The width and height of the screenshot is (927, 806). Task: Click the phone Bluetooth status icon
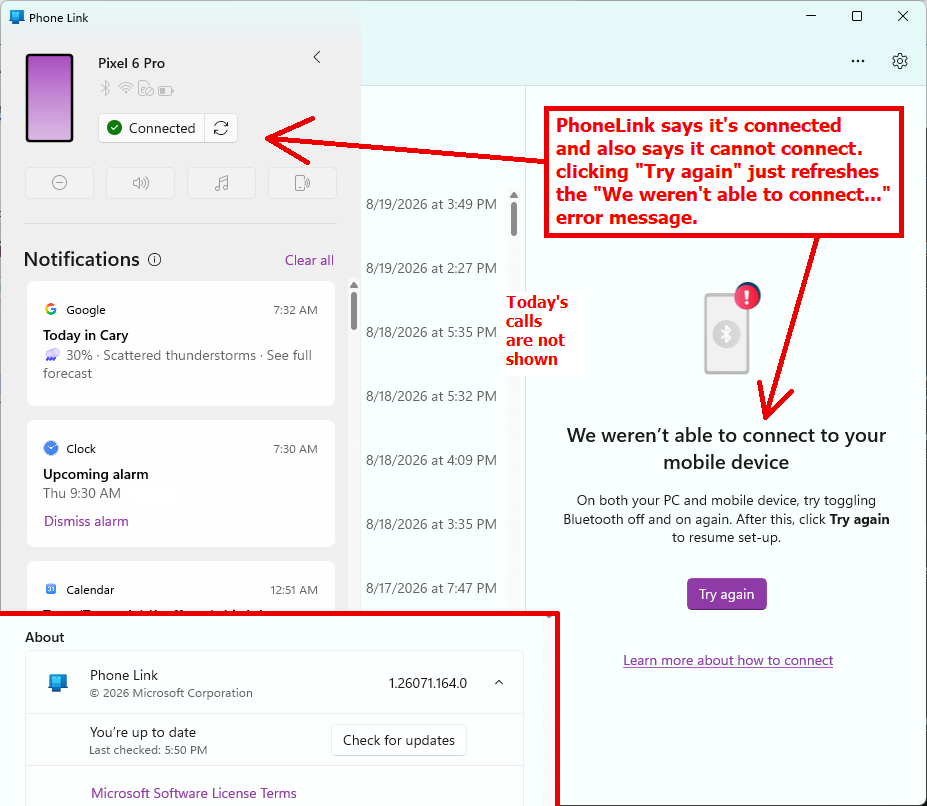[105, 89]
